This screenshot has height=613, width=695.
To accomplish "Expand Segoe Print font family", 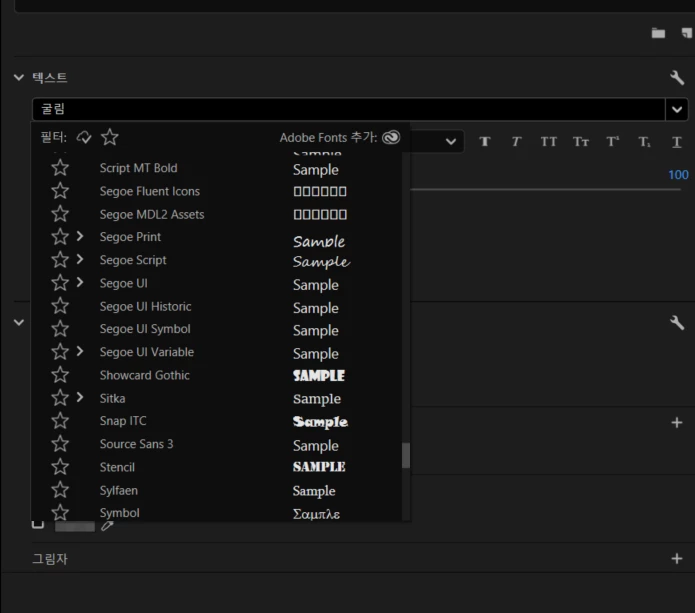I will pyautogui.click(x=80, y=236).
